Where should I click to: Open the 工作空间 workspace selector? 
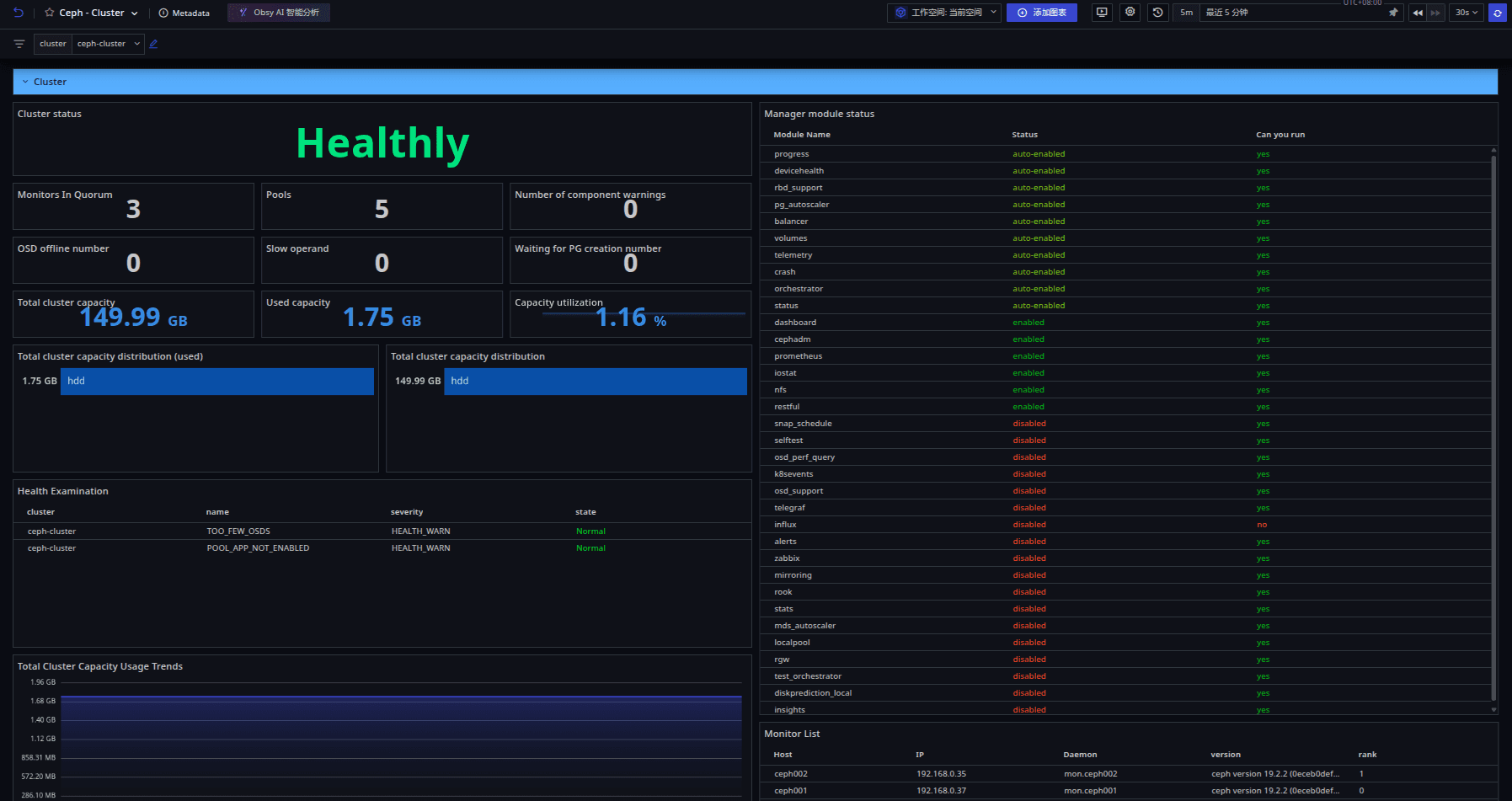click(x=944, y=13)
